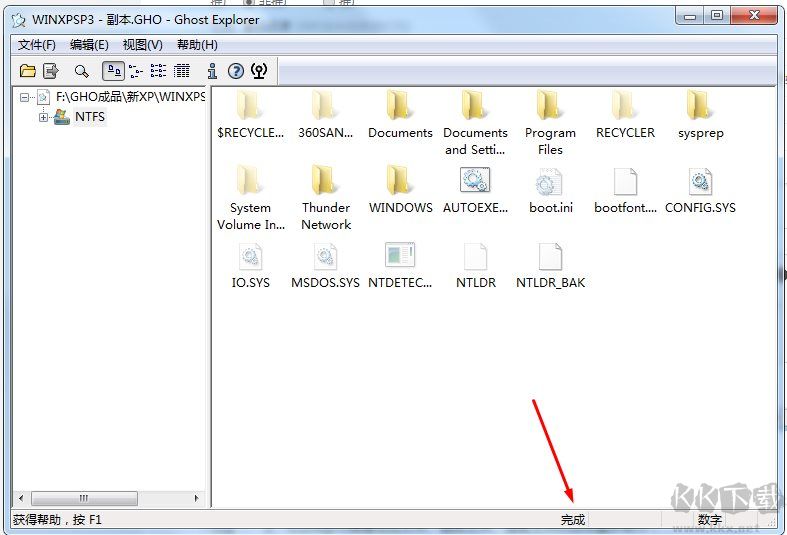
Task: Click the Help question mark icon
Action: (236, 71)
